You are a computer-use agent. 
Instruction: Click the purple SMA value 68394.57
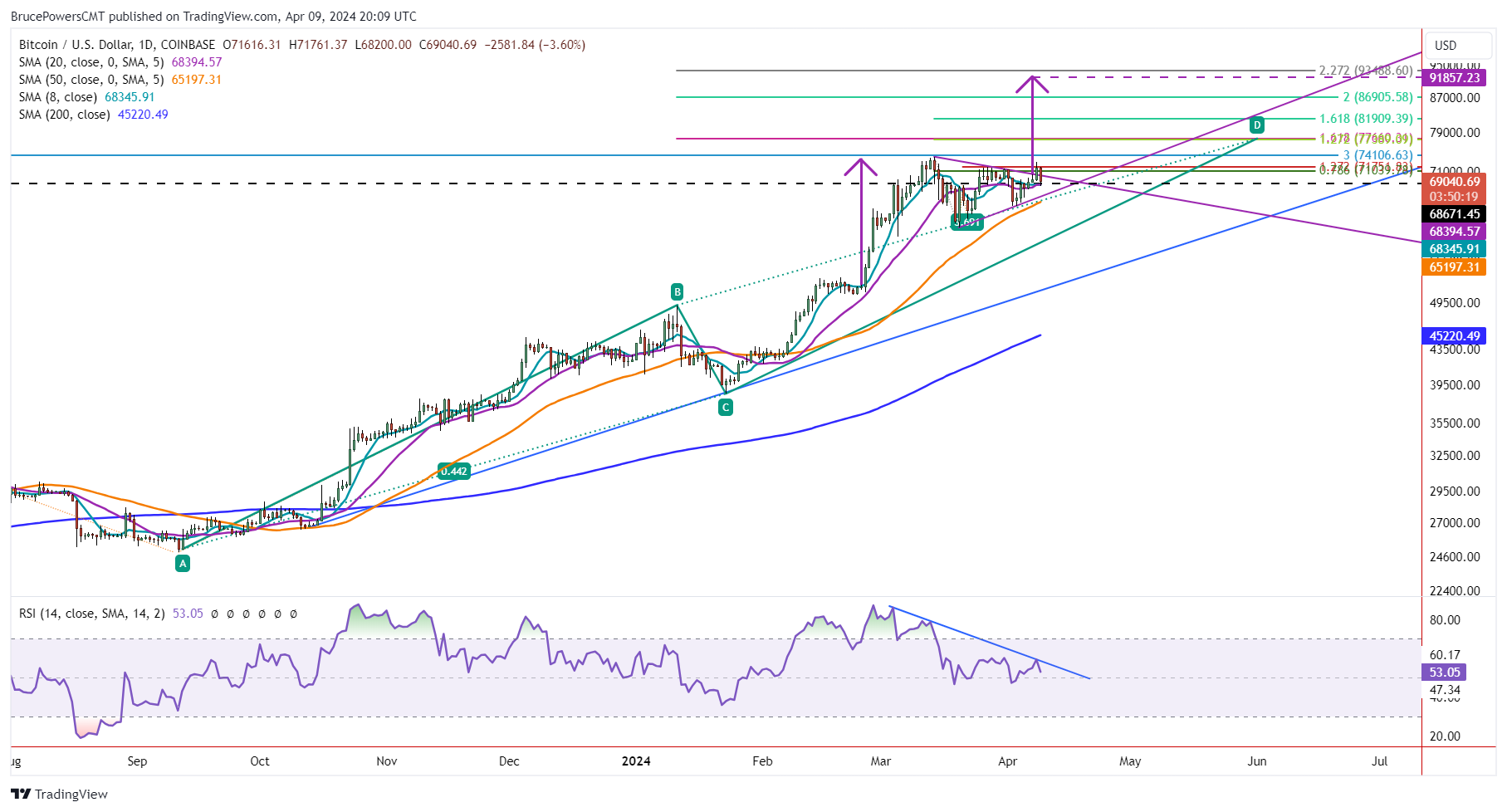[x=197, y=61]
